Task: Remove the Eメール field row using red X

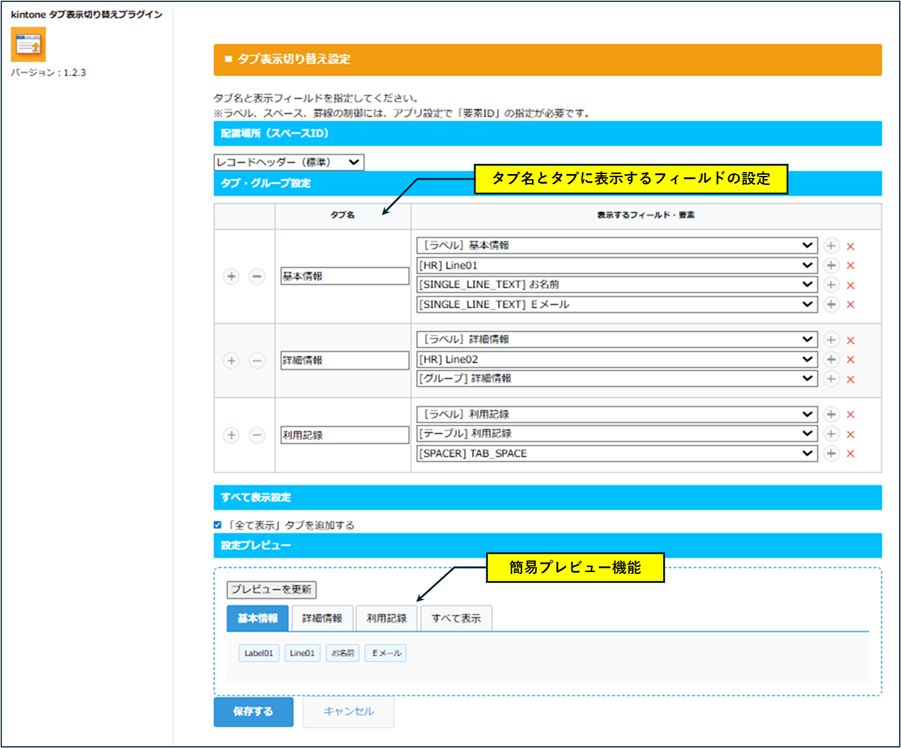Action: [851, 305]
